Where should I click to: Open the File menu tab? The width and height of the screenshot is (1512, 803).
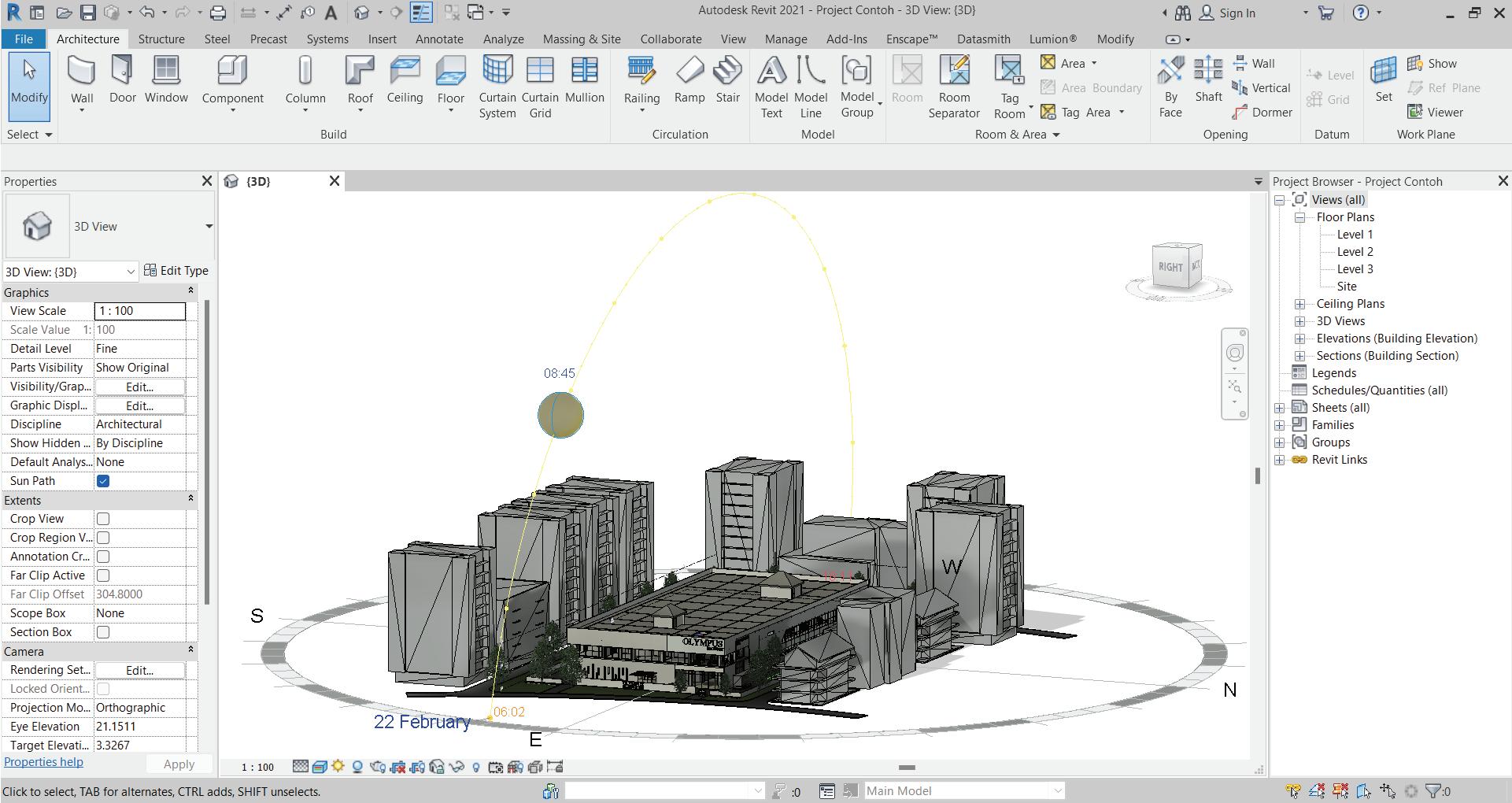[x=24, y=39]
